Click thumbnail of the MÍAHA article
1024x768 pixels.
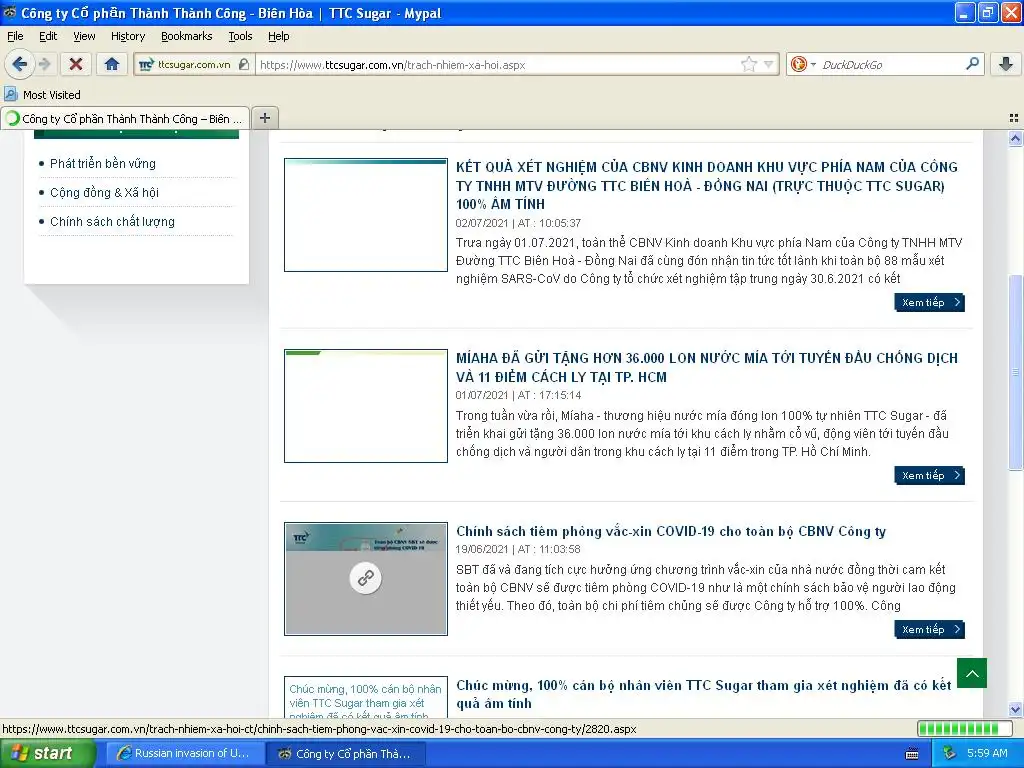[366, 406]
